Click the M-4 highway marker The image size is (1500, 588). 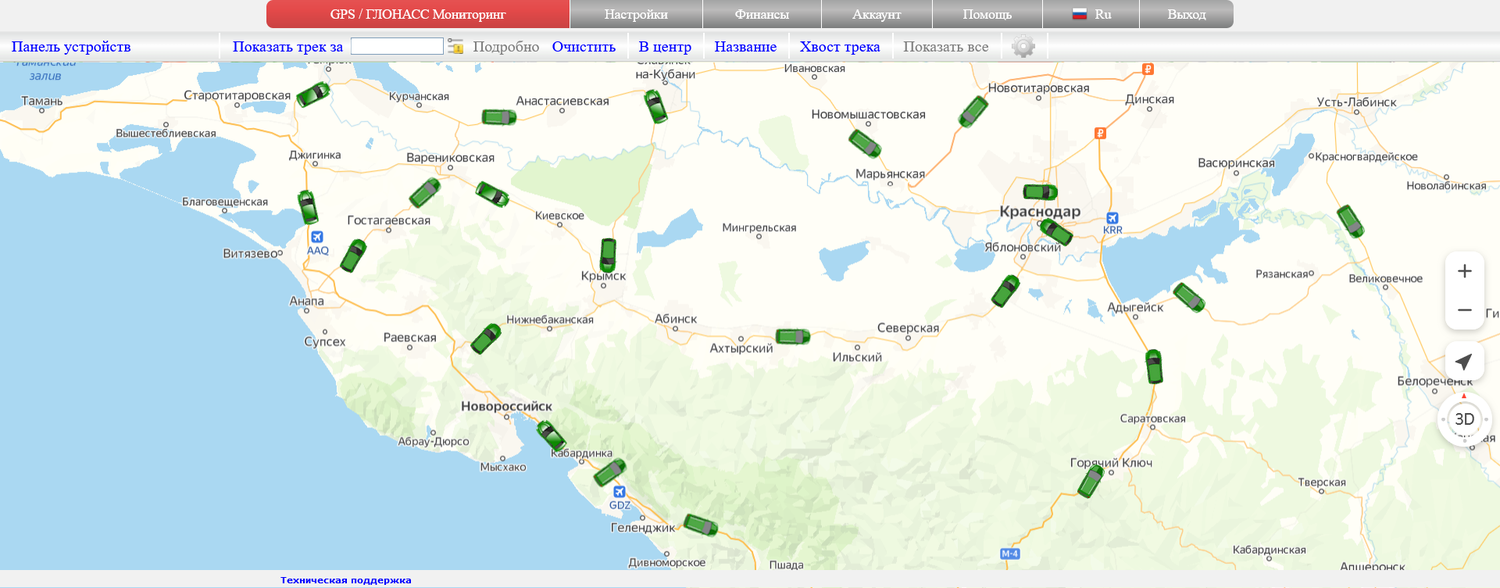coord(1009,553)
